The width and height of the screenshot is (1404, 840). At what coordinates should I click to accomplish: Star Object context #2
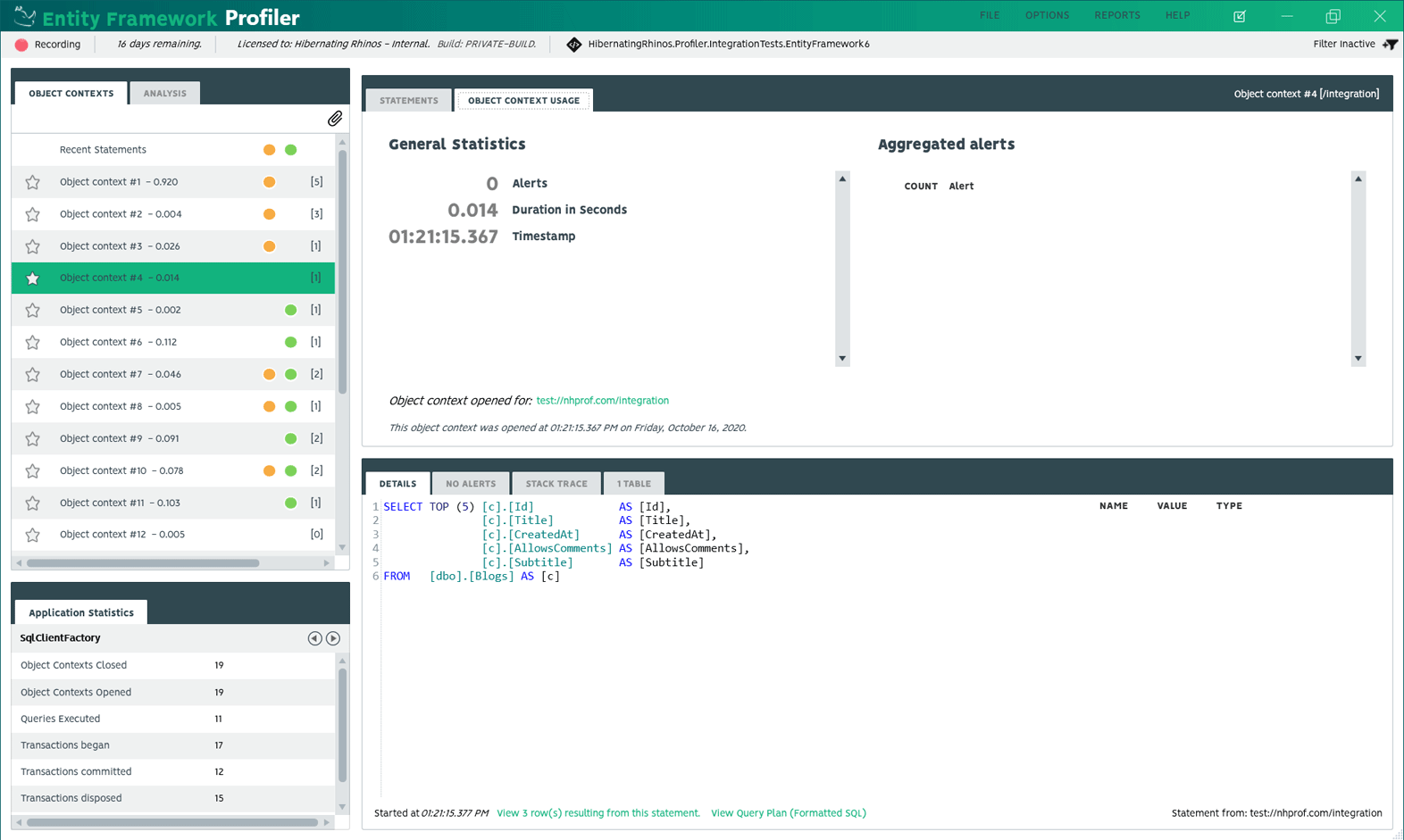click(33, 214)
